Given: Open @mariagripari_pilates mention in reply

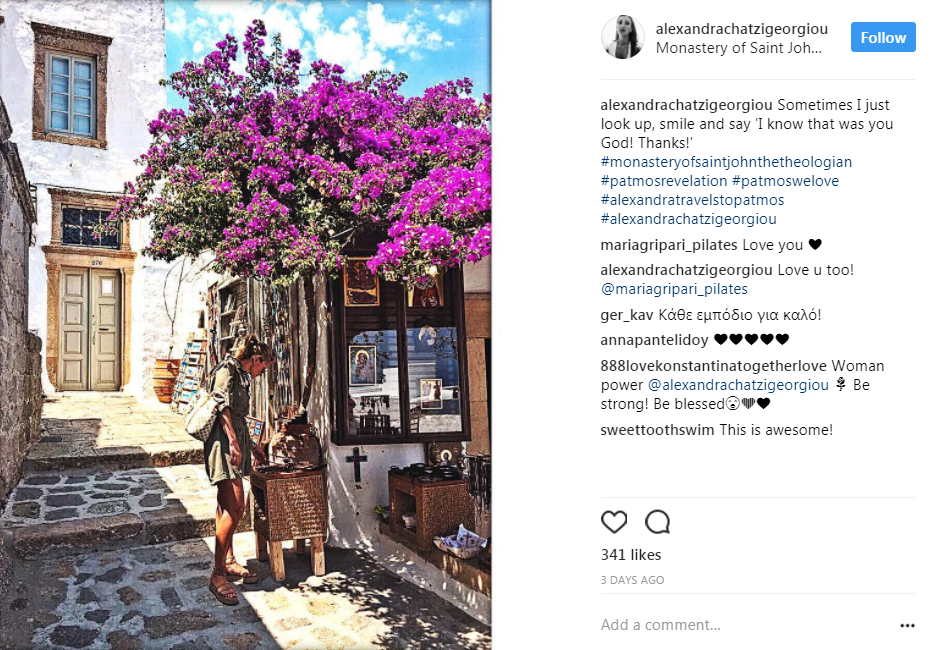Looking at the screenshot, I should 674,289.
